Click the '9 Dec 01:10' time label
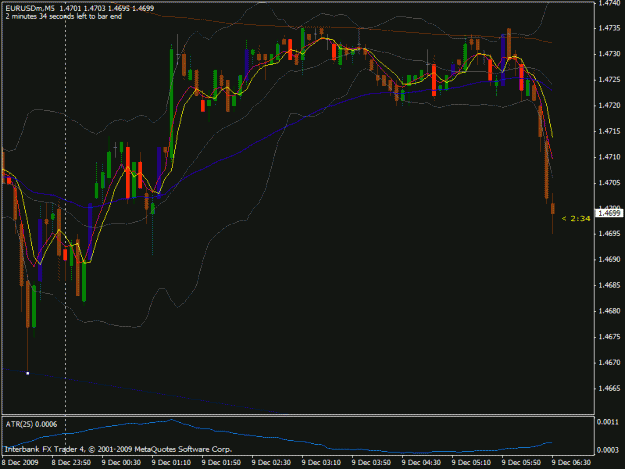The image size is (625, 469). coord(171,463)
